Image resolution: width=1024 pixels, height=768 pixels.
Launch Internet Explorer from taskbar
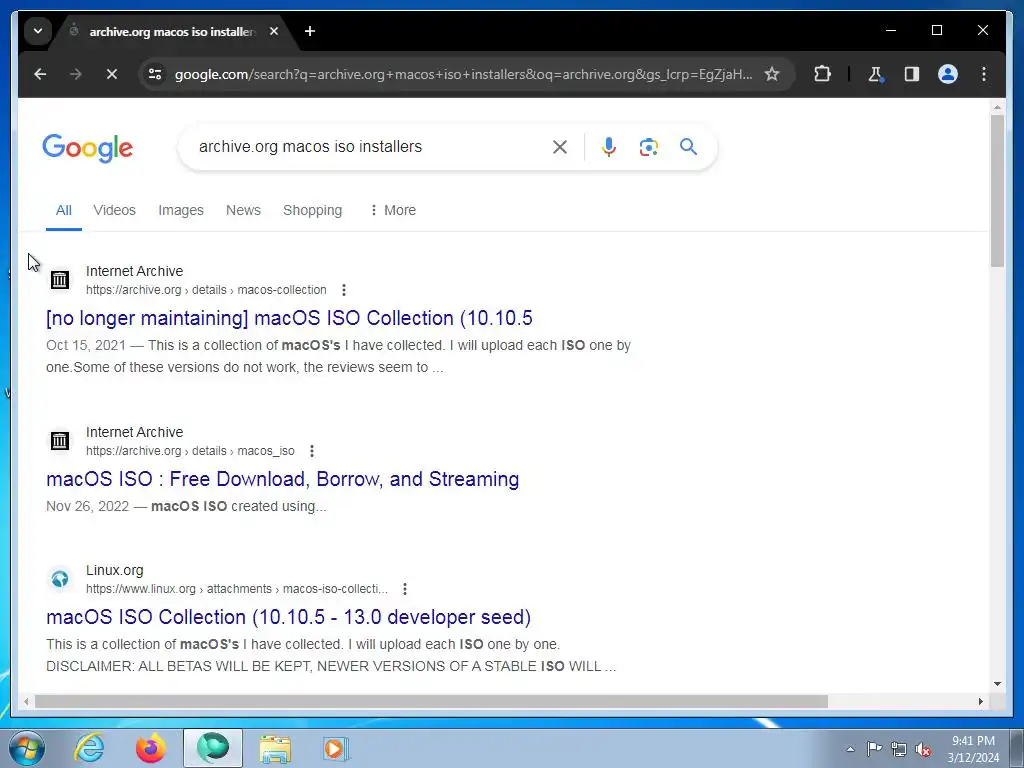coord(89,748)
